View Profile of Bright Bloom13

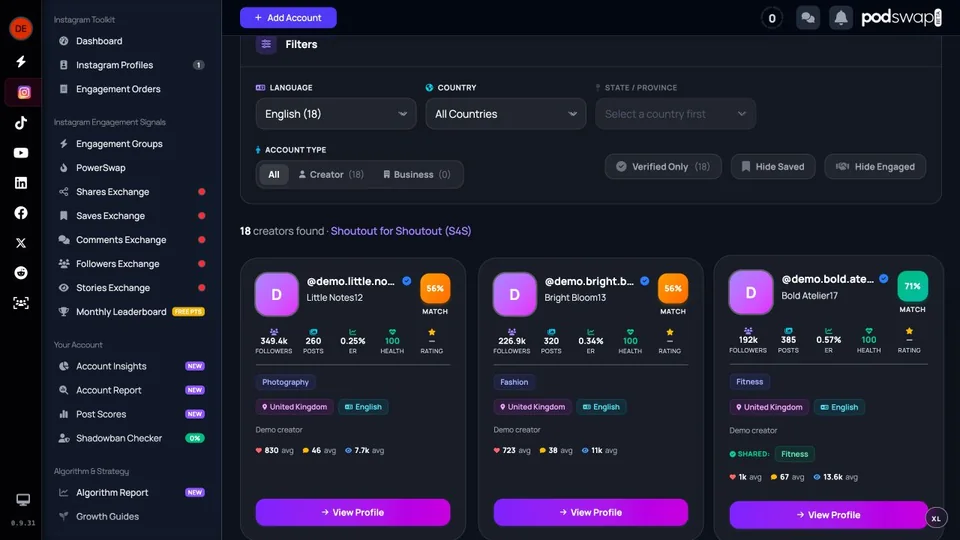(591, 512)
